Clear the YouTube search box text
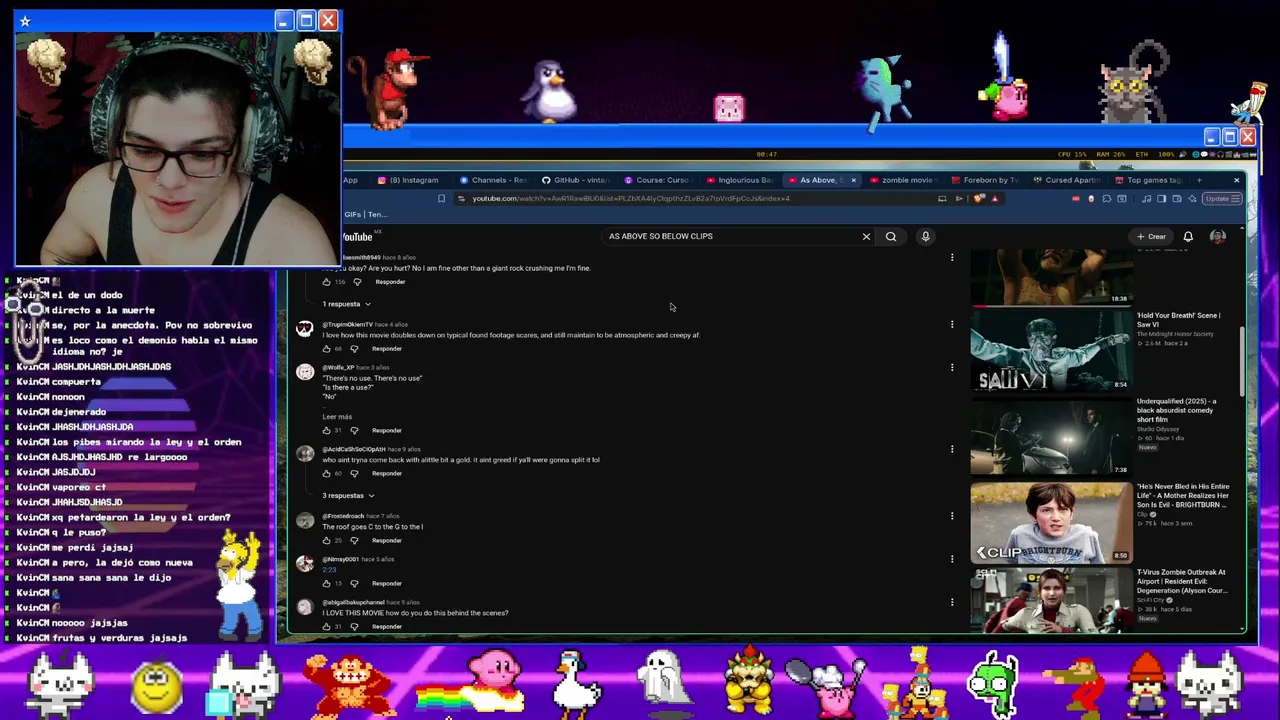The image size is (1280, 720). (866, 237)
